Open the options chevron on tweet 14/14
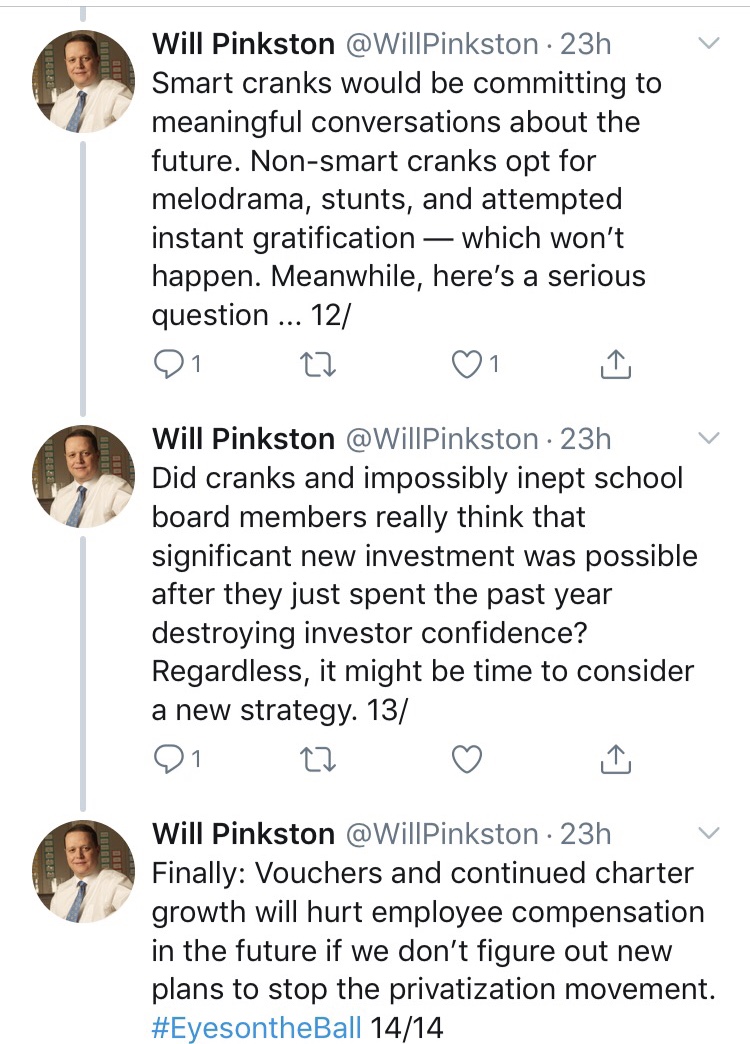This screenshot has width=750, height=1044. tap(709, 833)
